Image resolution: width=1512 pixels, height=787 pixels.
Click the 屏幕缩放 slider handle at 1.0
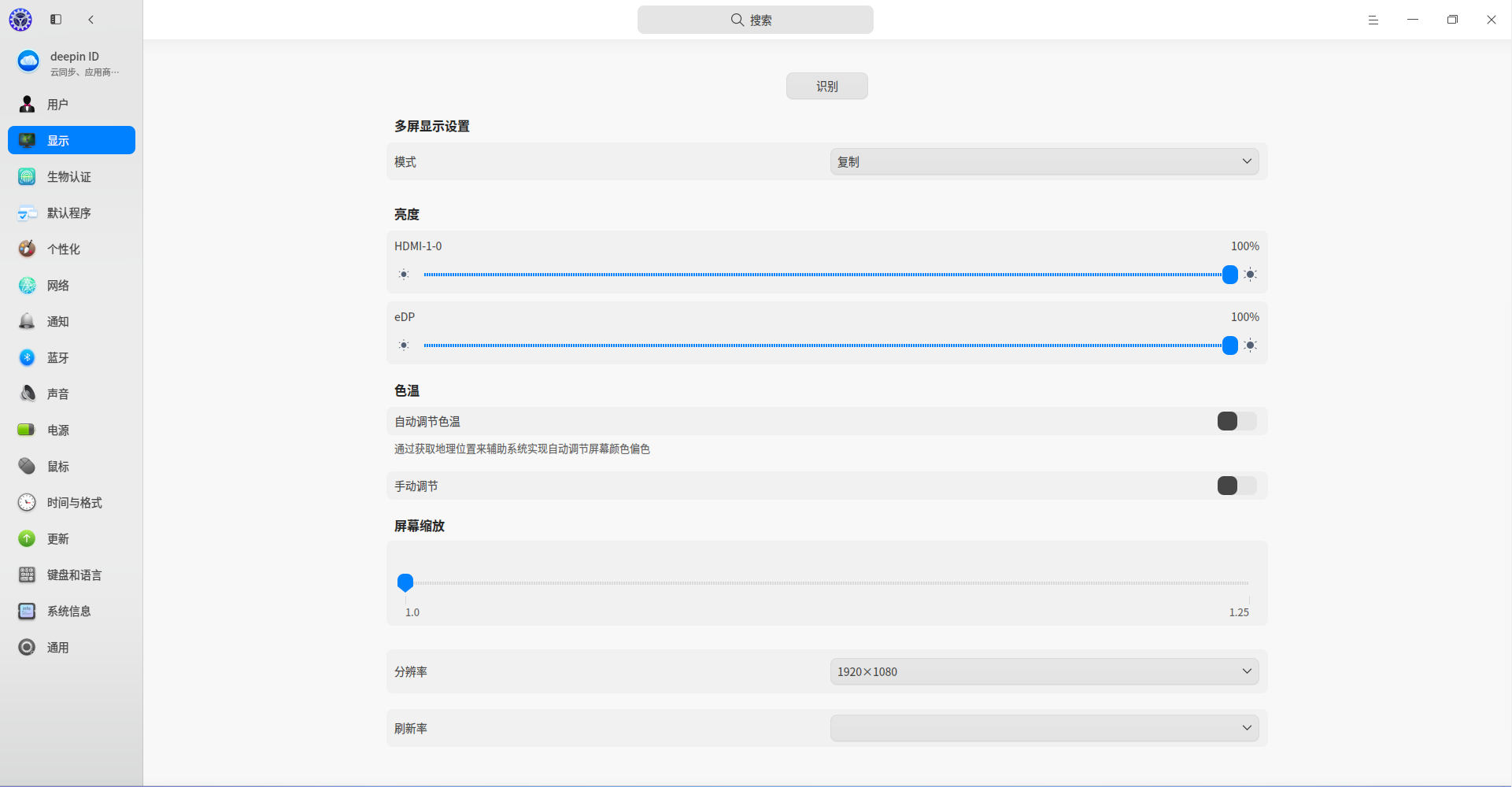[405, 582]
